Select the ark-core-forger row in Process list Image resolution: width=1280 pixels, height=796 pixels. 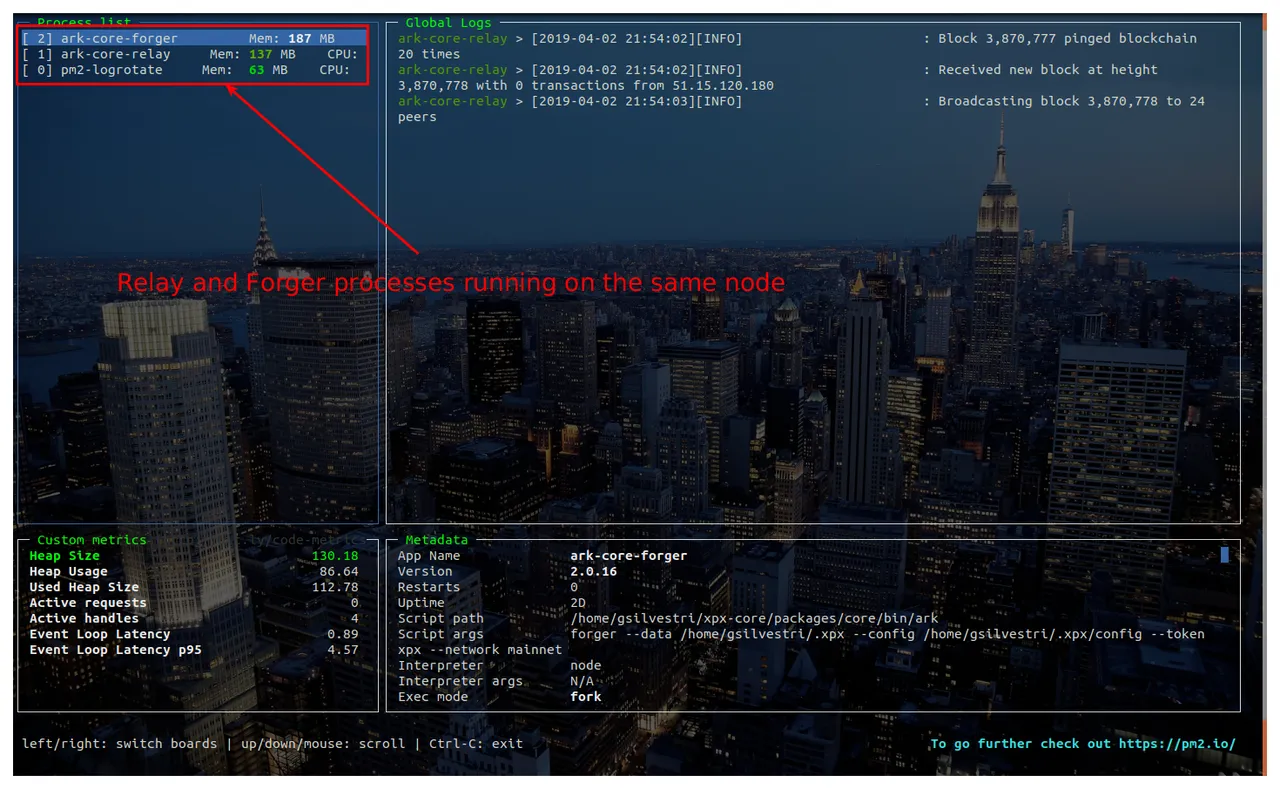click(x=194, y=39)
